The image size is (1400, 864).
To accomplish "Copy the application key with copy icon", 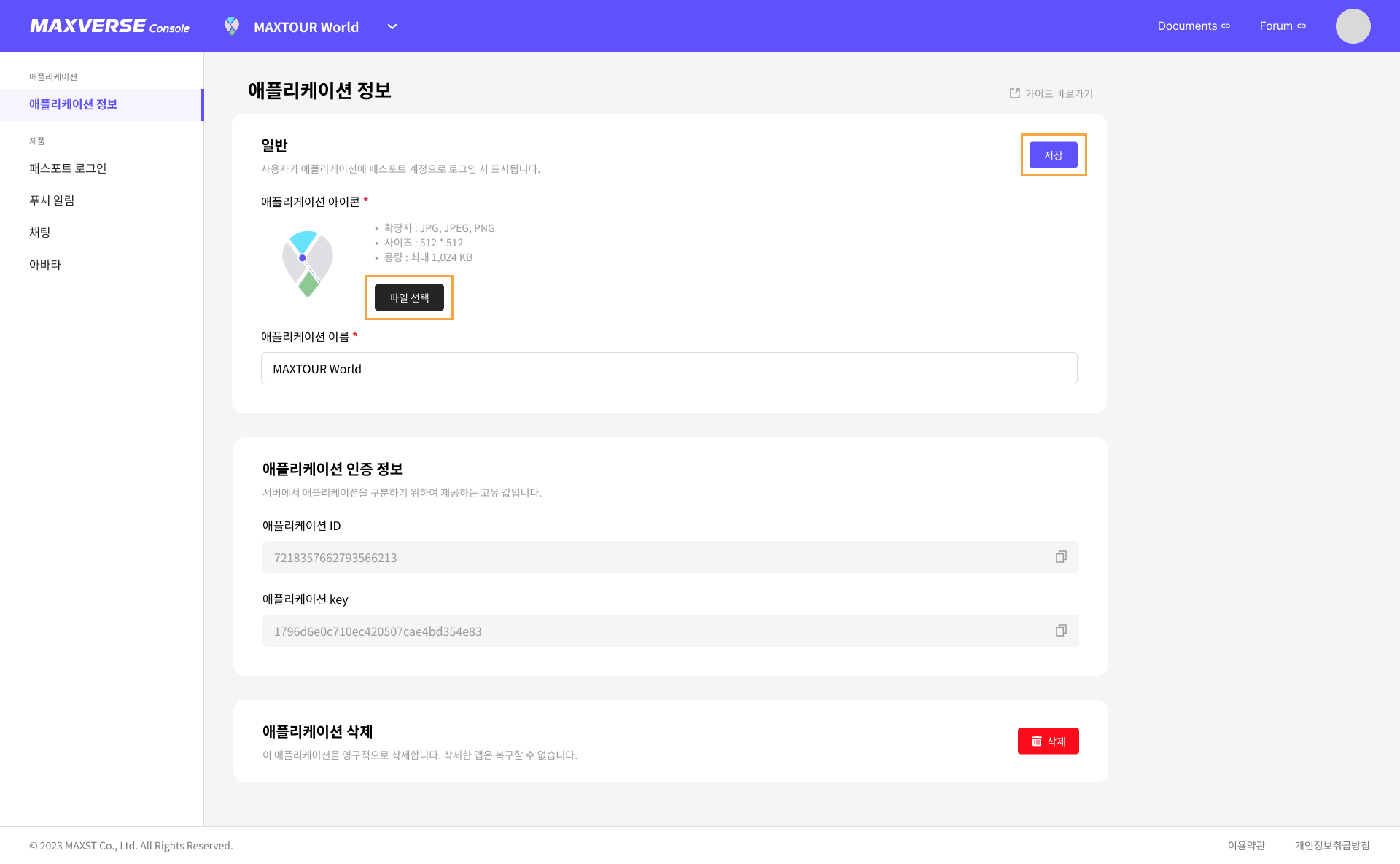I will tap(1061, 631).
